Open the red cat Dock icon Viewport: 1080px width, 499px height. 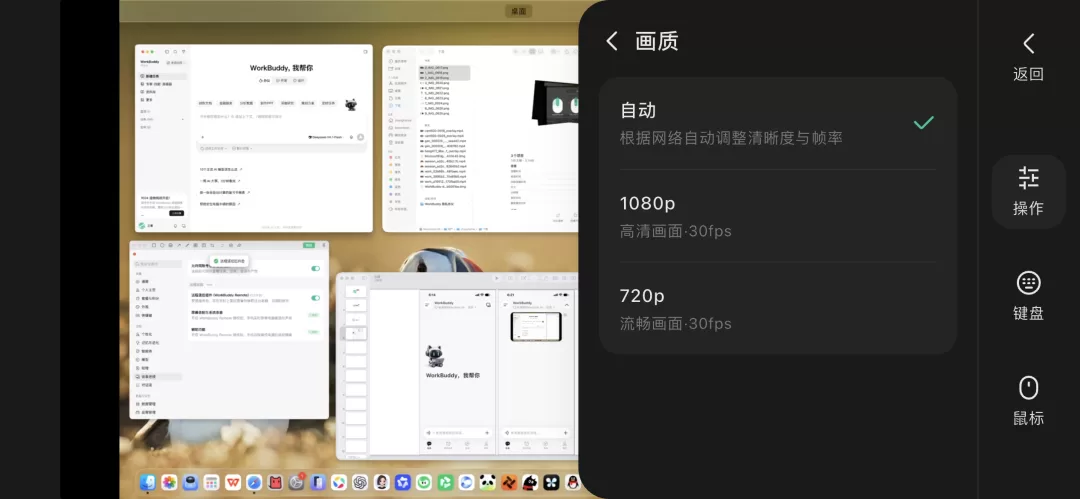pos(276,482)
